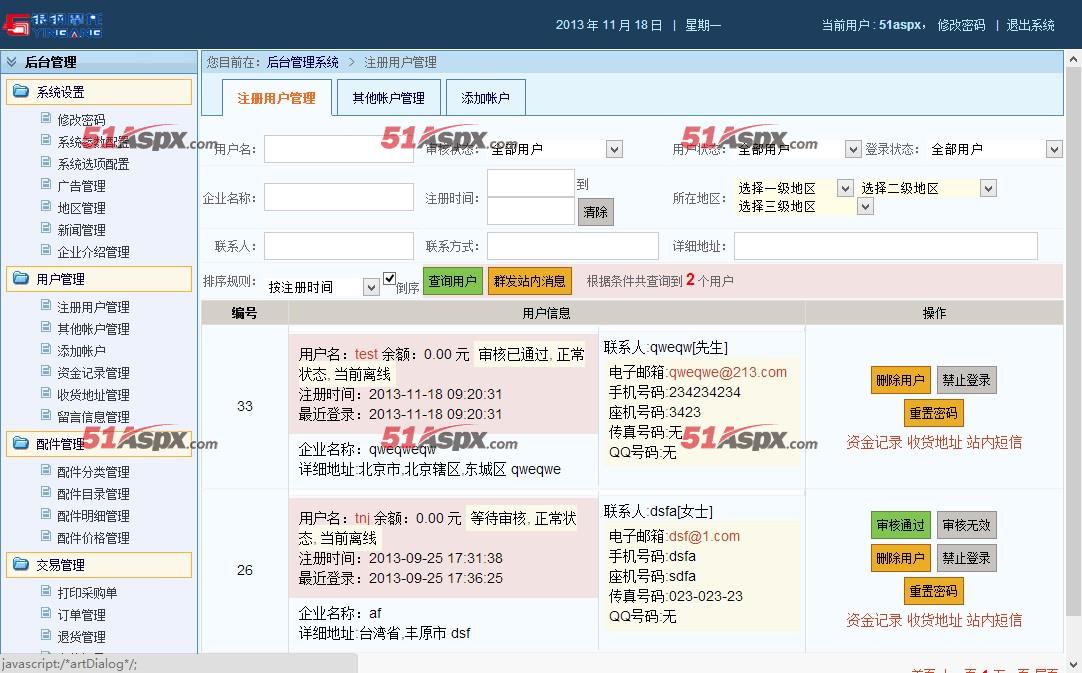The width and height of the screenshot is (1082, 673).
Task: Switch to the 添加帐户 tab
Action: coord(484,97)
